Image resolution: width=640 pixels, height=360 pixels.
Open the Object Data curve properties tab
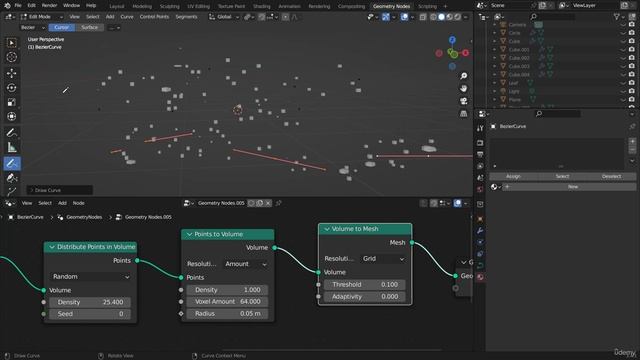(480, 265)
